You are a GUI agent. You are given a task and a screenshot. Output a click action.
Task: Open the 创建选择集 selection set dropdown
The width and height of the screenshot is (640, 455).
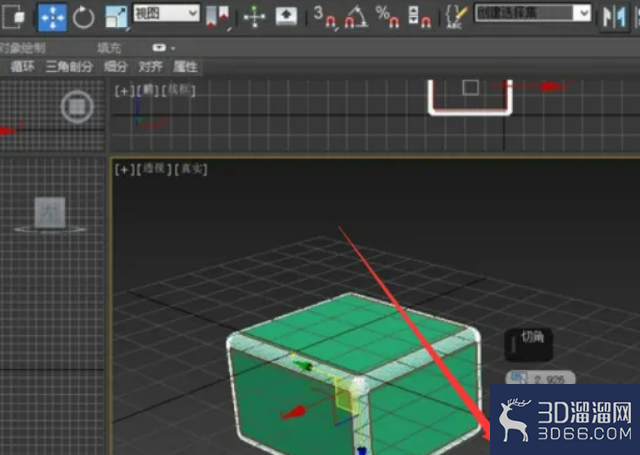pos(533,13)
